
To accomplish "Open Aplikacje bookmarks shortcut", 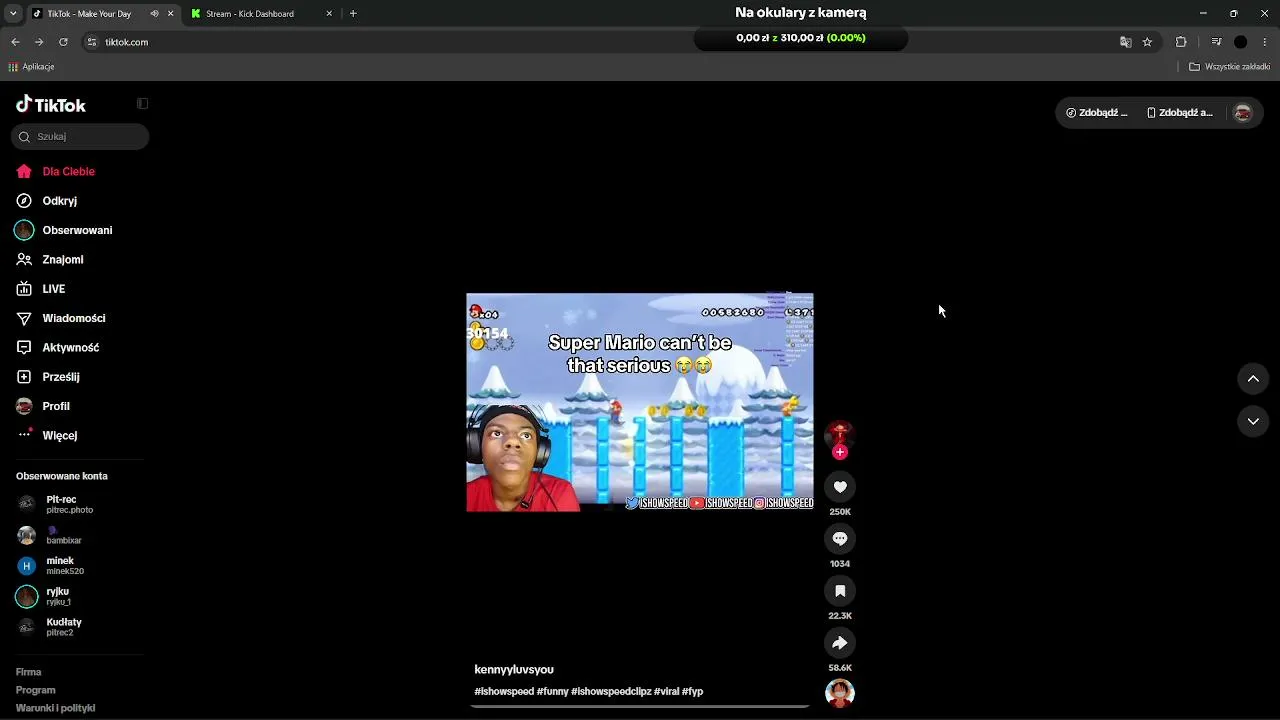I will (x=31, y=67).
